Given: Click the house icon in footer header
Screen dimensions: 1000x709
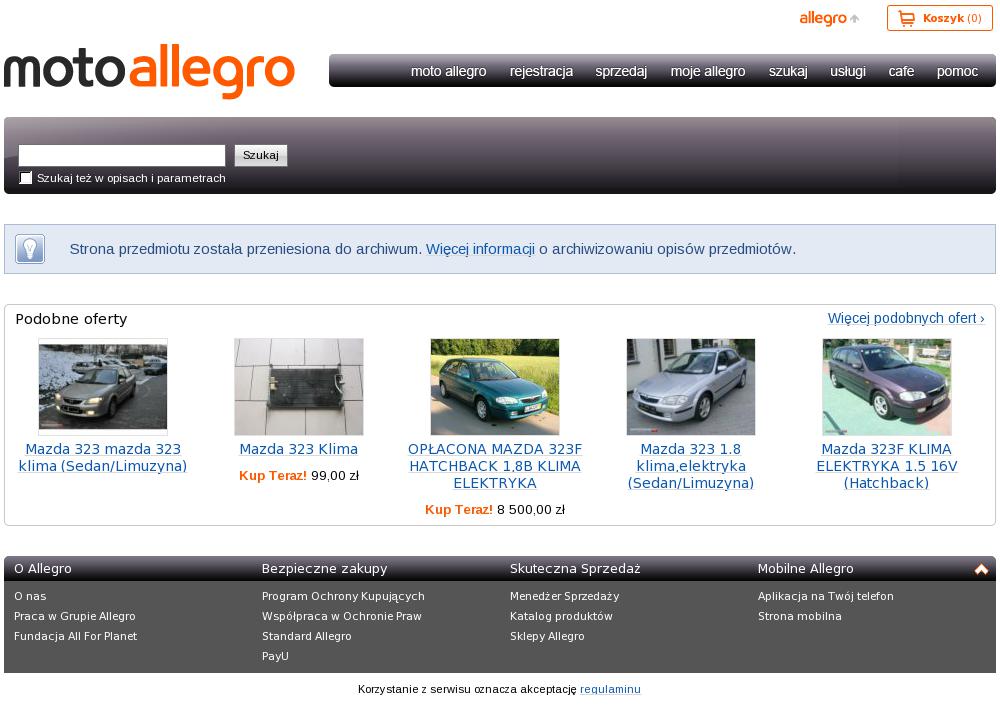Looking at the screenshot, I should pos(981,569).
